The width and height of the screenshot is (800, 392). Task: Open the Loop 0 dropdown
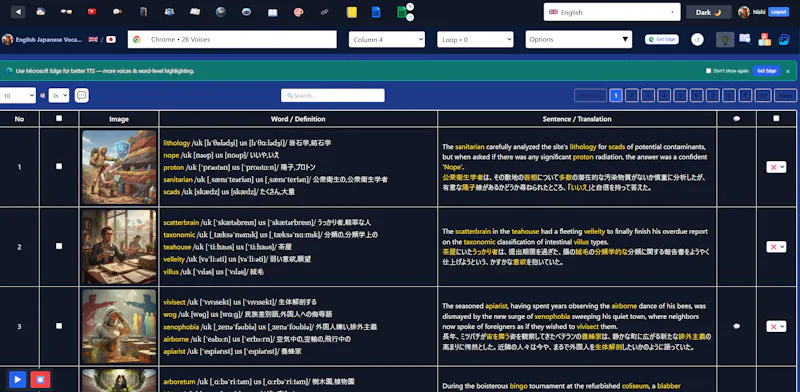(475, 39)
